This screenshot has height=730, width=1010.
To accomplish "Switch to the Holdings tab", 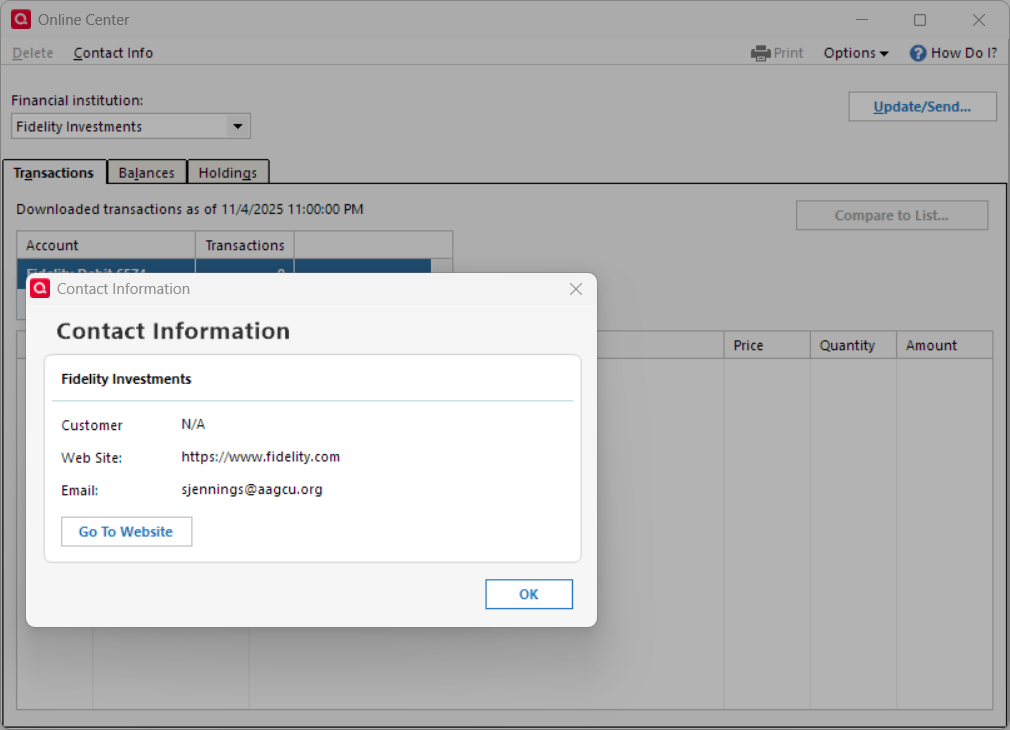I will click(227, 173).
